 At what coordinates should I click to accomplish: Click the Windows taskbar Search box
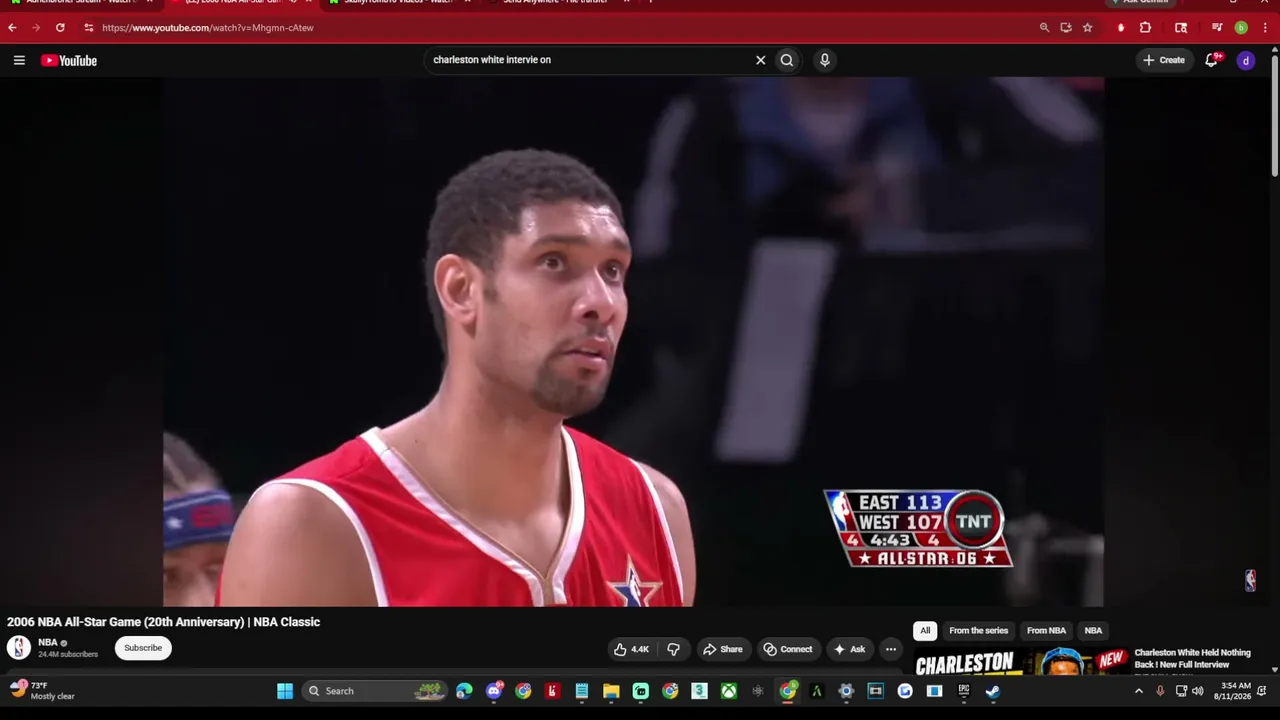coord(374,691)
